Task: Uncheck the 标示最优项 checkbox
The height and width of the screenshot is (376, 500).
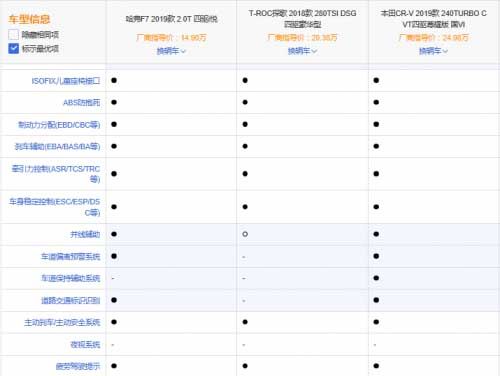Action: [13, 49]
